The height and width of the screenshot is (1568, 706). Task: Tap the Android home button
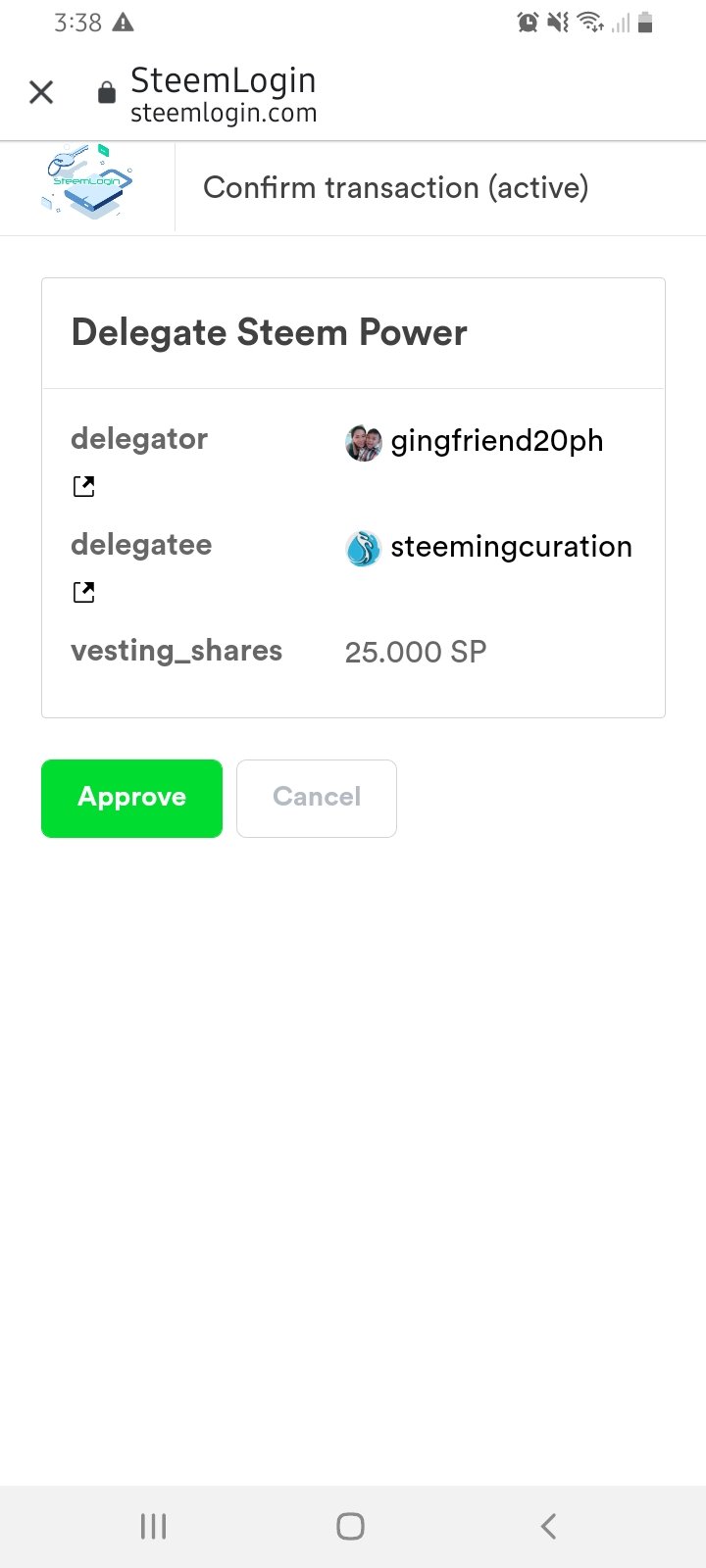click(x=350, y=1526)
